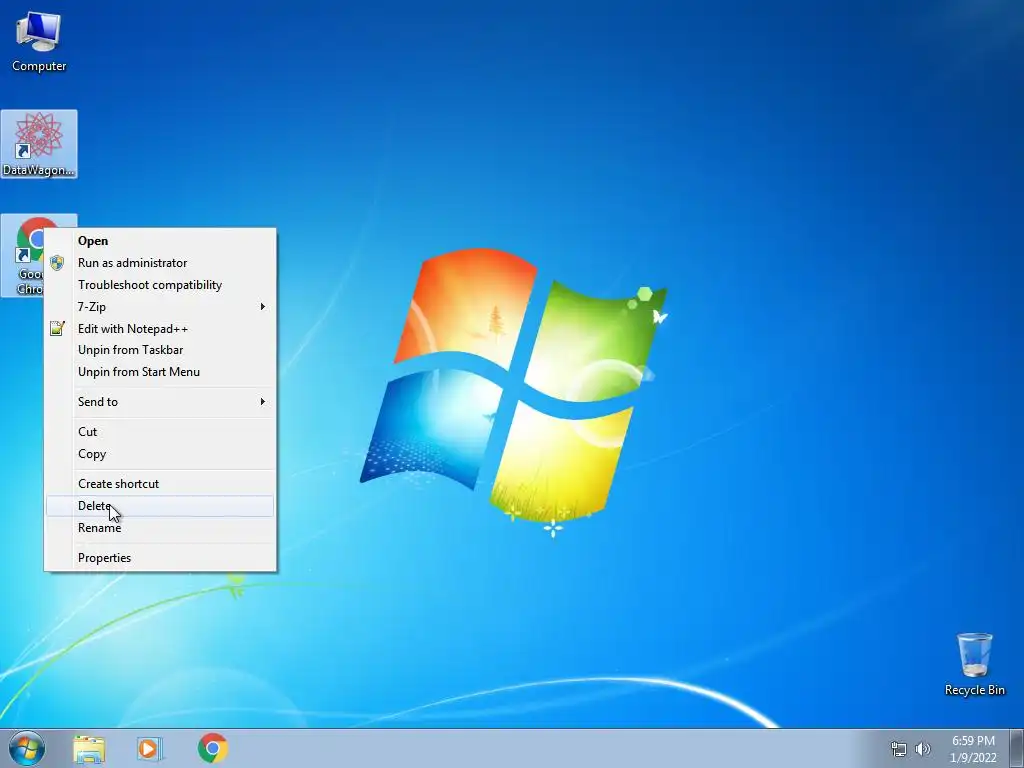Click the taskbar clock showing 6:59 PM
1024x768 pixels.
point(973,749)
